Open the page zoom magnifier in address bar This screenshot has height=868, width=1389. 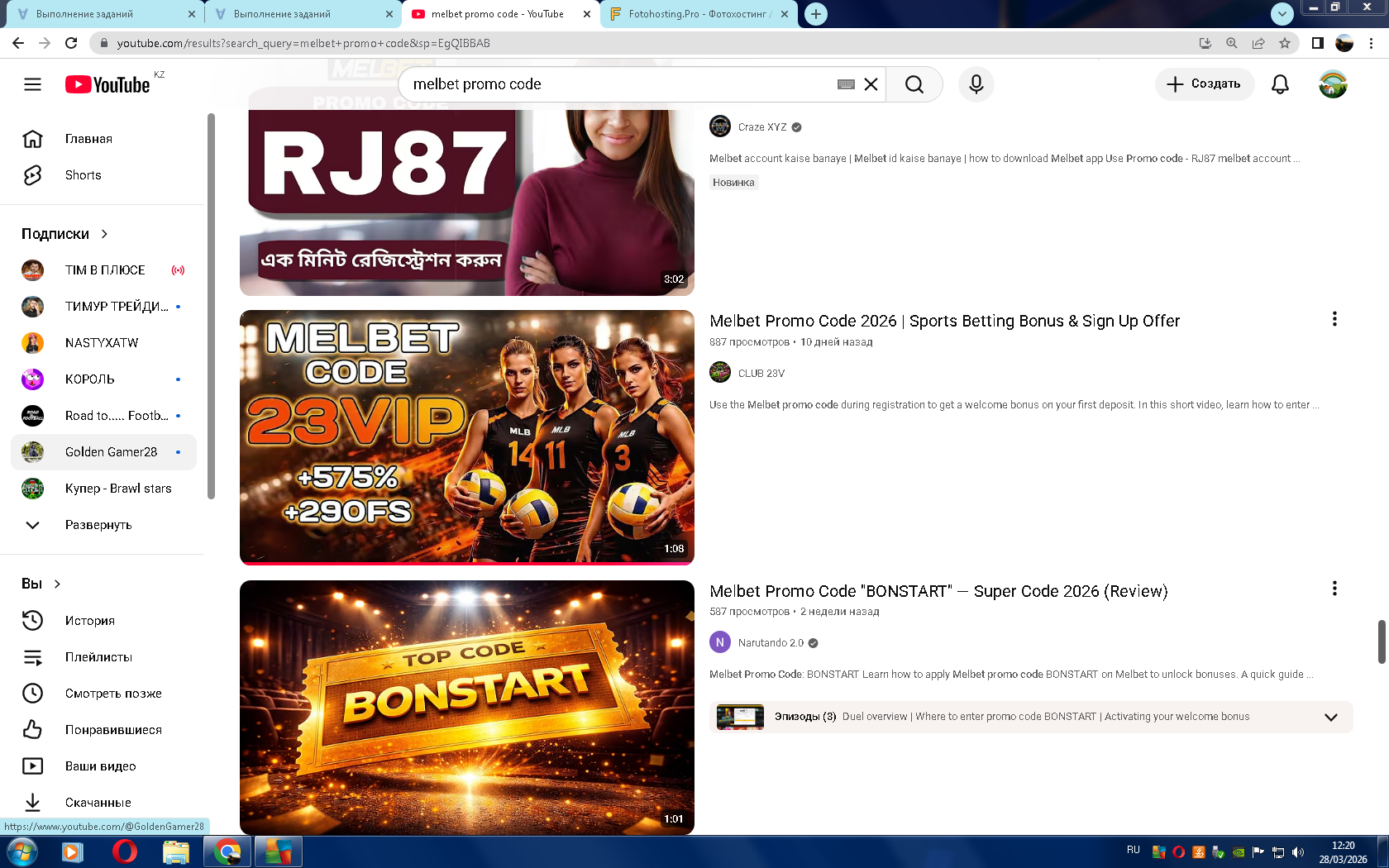[1232, 43]
